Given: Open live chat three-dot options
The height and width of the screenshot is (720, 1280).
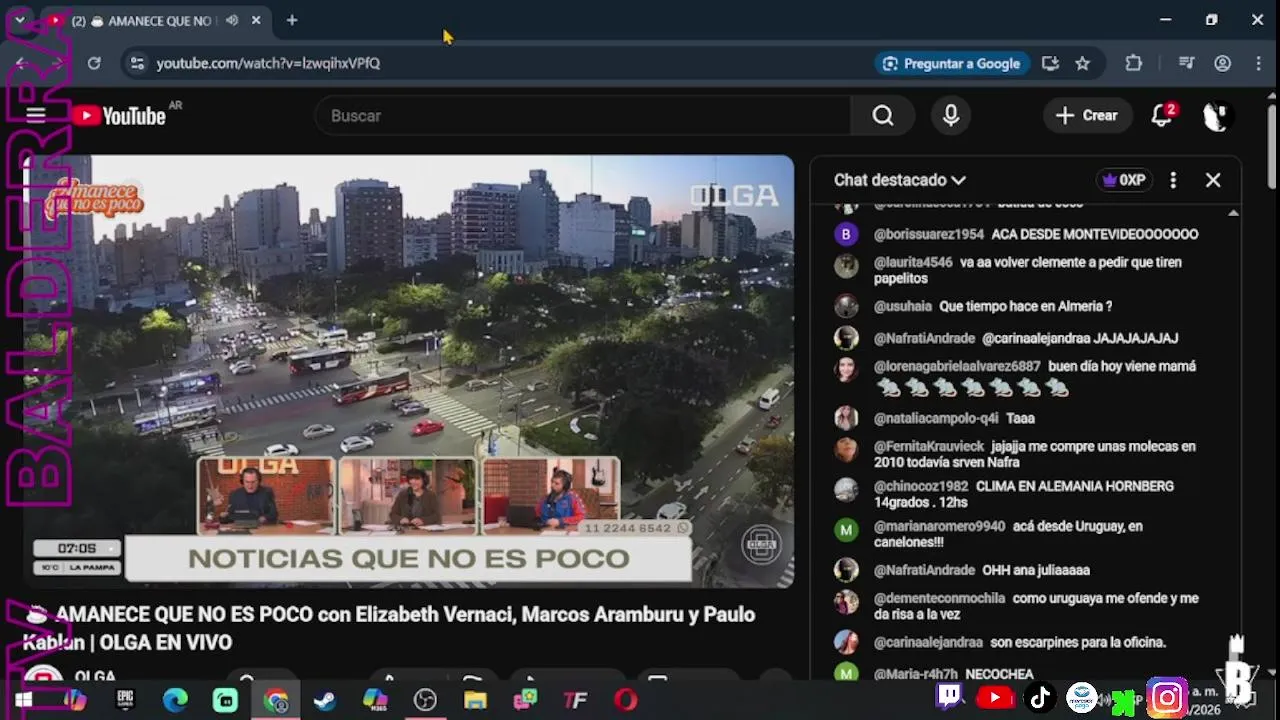Looking at the screenshot, I should [1173, 180].
